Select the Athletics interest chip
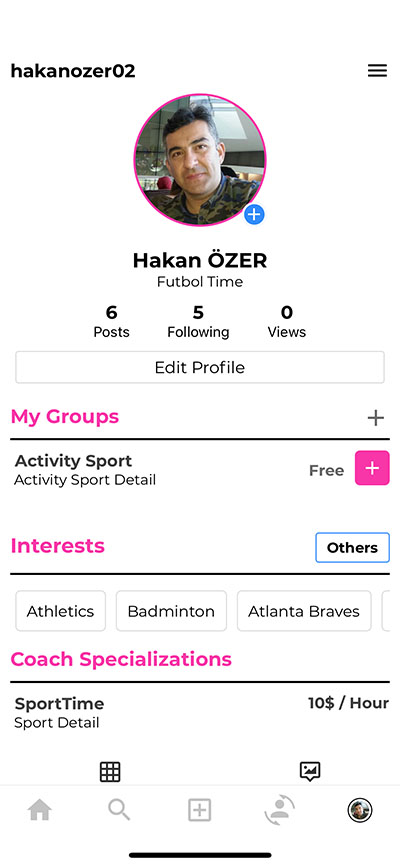Image resolution: width=400 pixels, height=866 pixels. click(61, 611)
